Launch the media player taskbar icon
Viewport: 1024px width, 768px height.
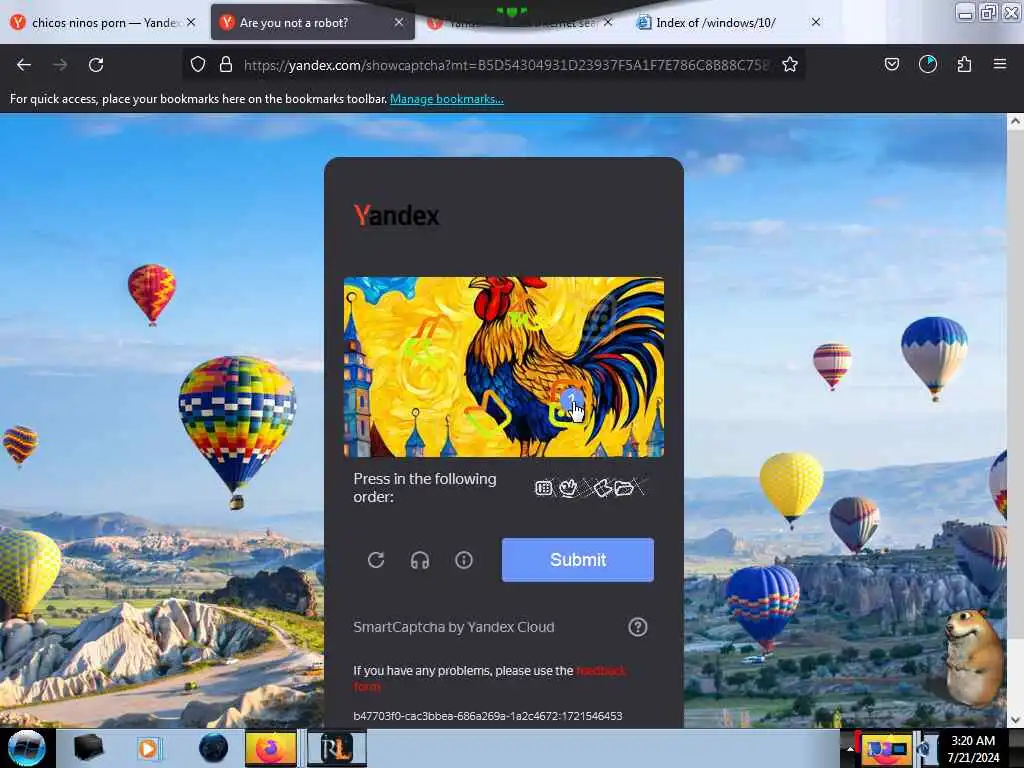point(148,748)
